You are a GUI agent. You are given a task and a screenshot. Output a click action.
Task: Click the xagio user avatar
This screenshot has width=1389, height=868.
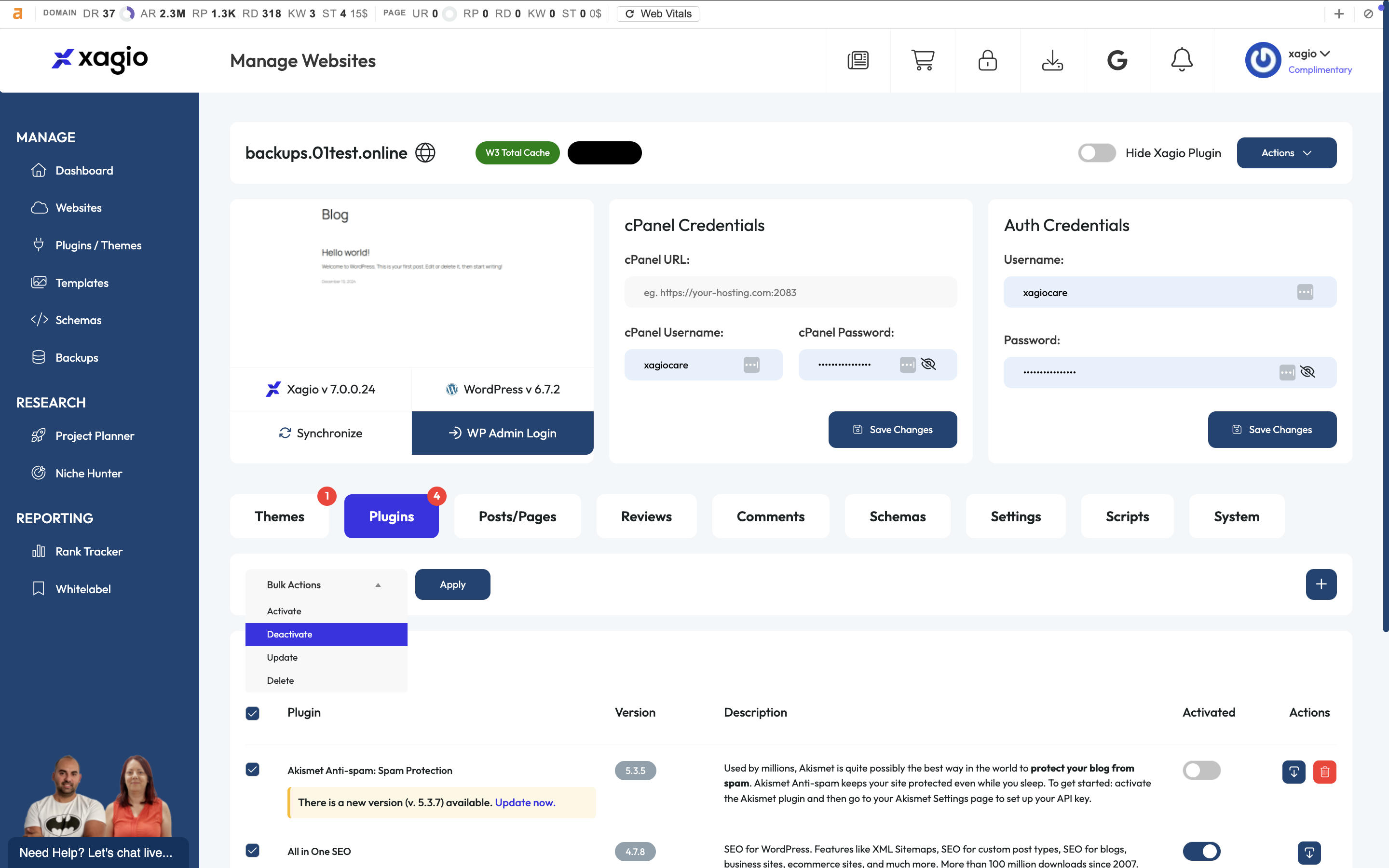1263,60
